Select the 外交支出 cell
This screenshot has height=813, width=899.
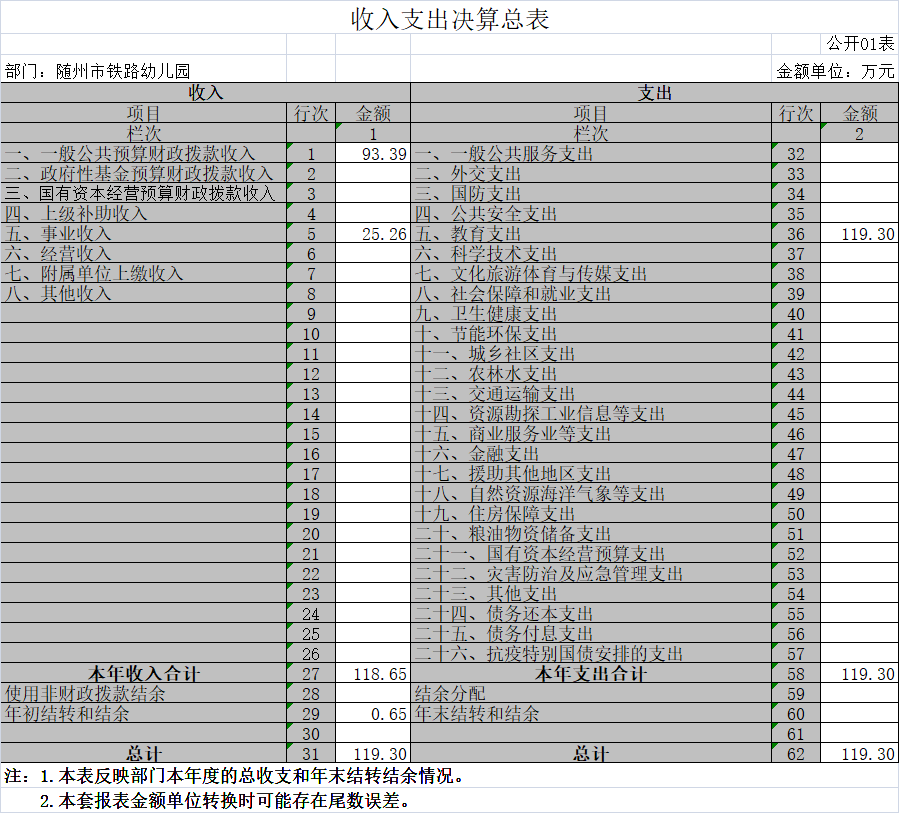tap(591, 174)
